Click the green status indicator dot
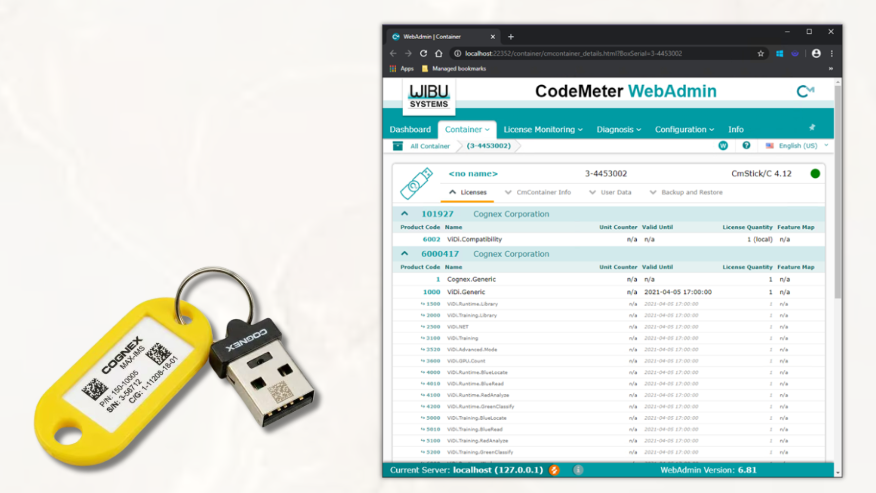The image size is (876, 493). click(x=815, y=173)
